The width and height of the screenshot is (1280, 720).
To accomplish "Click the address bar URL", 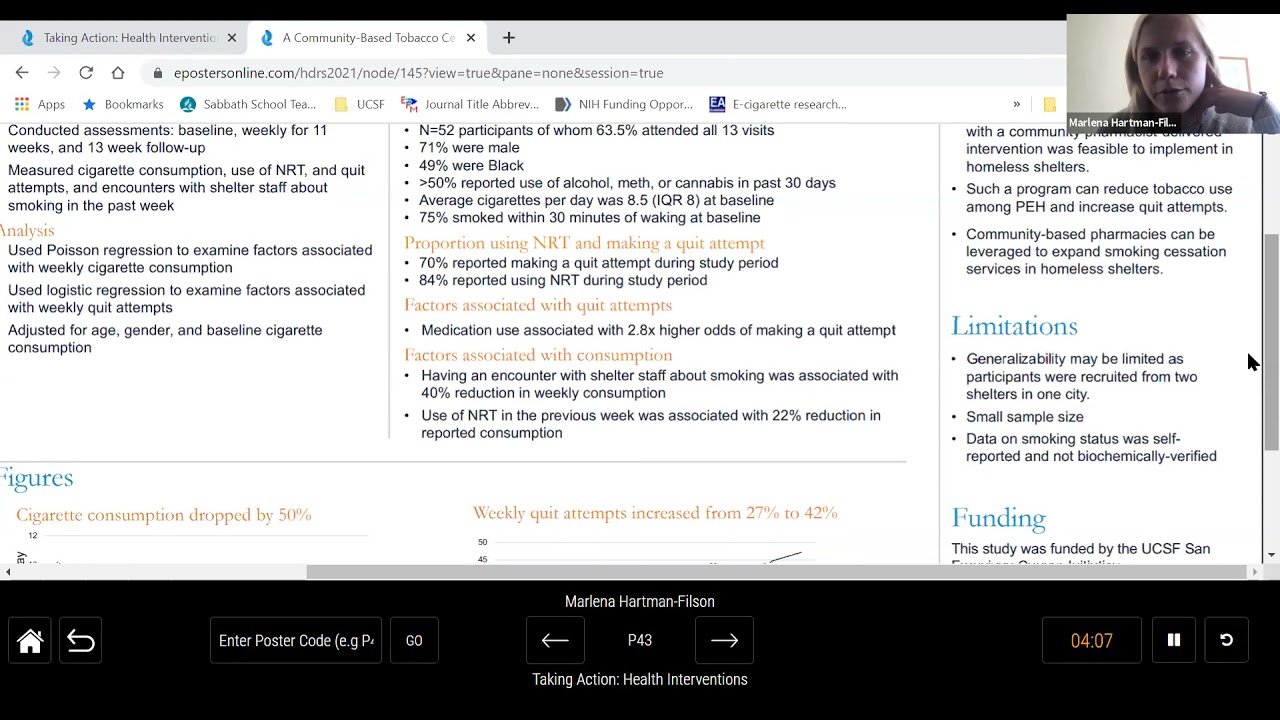I will [419, 73].
